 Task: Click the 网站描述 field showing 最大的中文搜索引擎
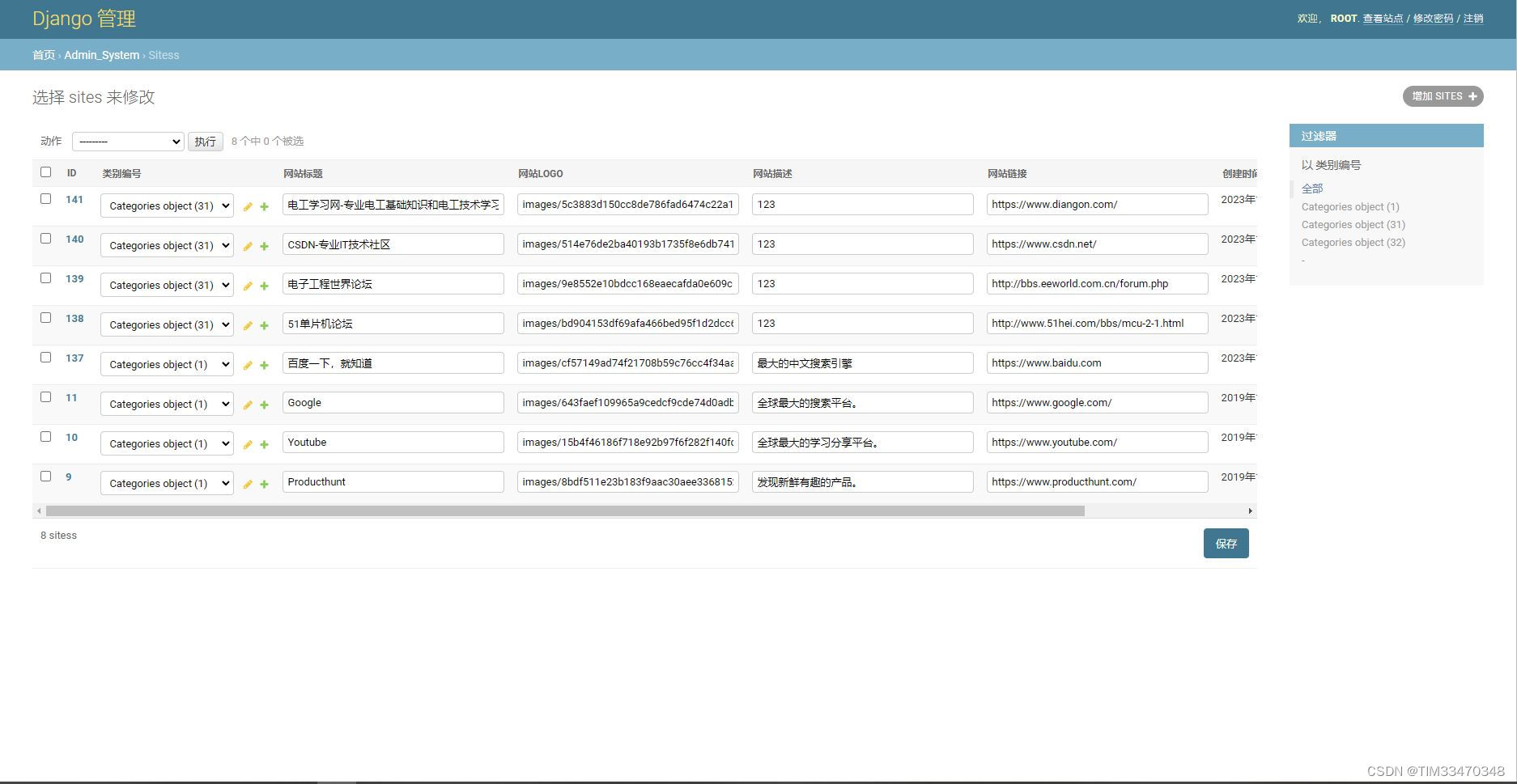click(861, 362)
